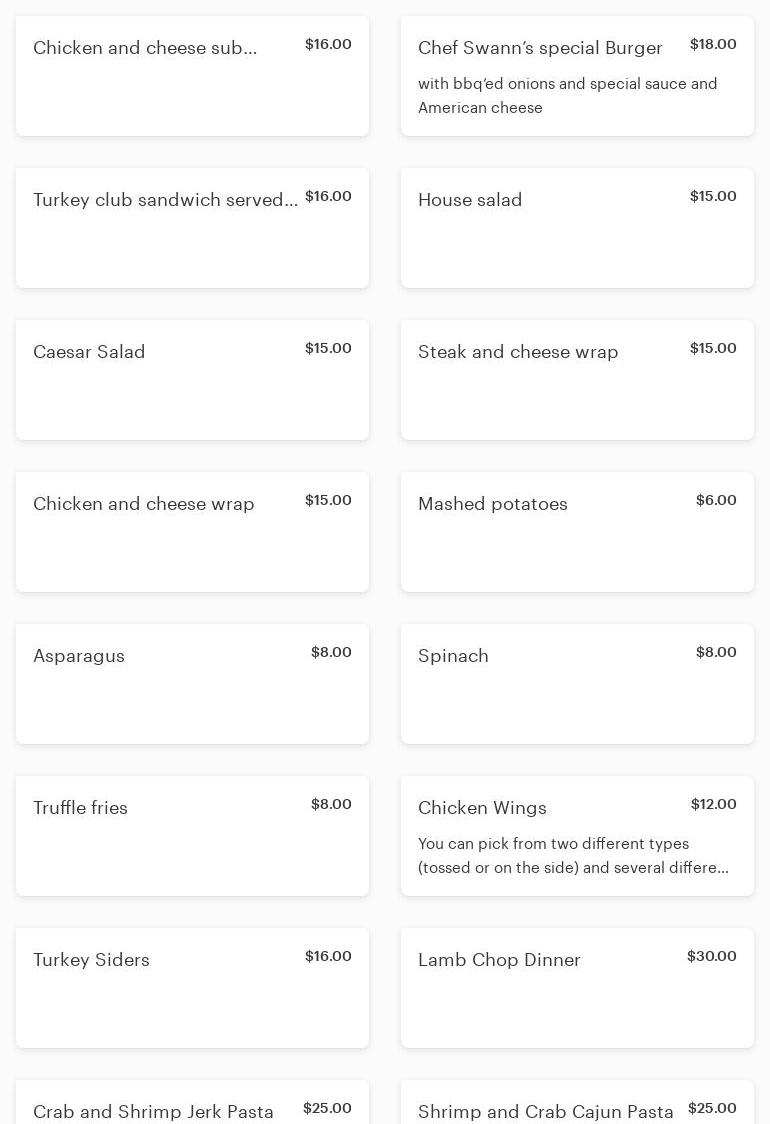The width and height of the screenshot is (770, 1124).
Task: Click the Chicken Wings description text
Action: point(573,856)
